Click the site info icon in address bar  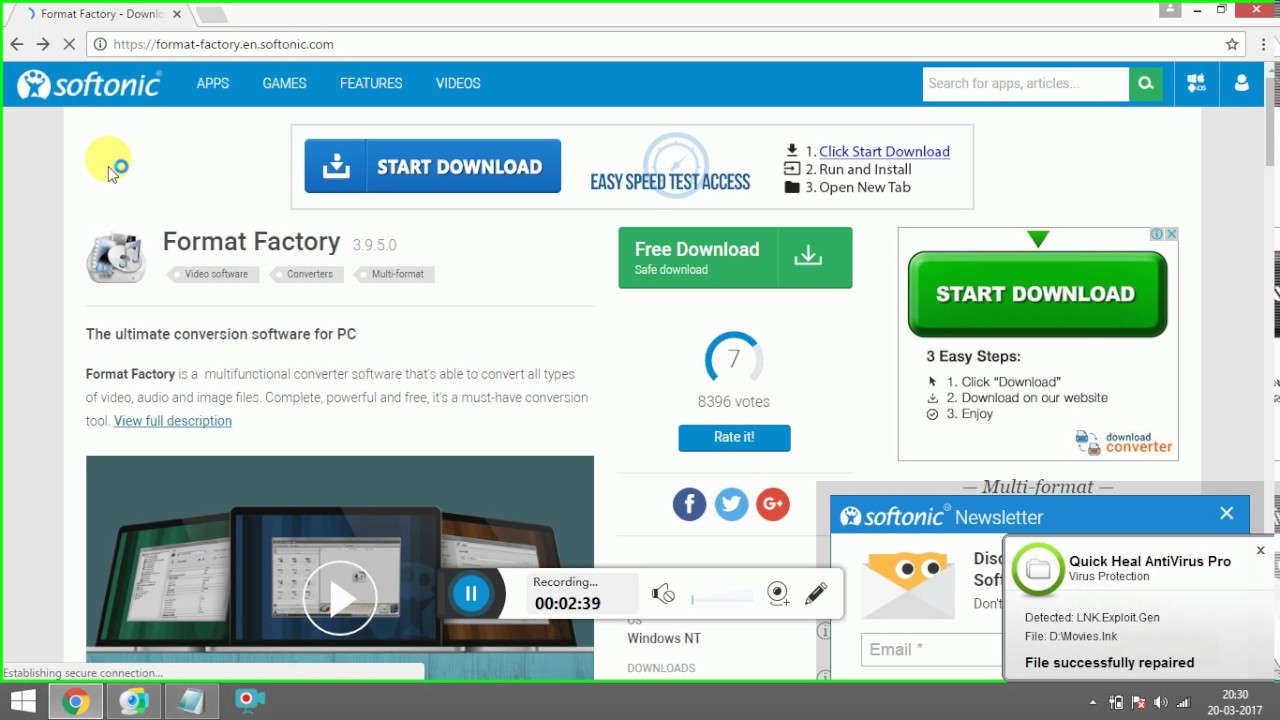[99, 44]
